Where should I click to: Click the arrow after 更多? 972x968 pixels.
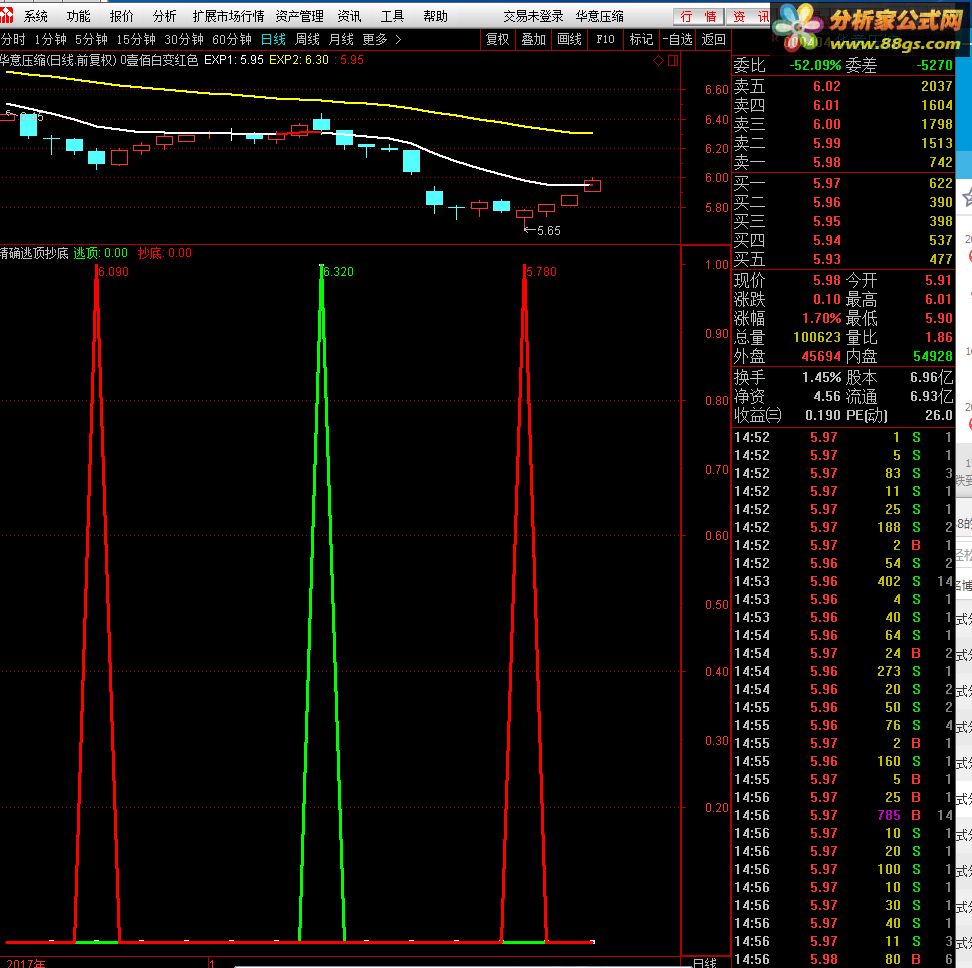pos(398,40)
